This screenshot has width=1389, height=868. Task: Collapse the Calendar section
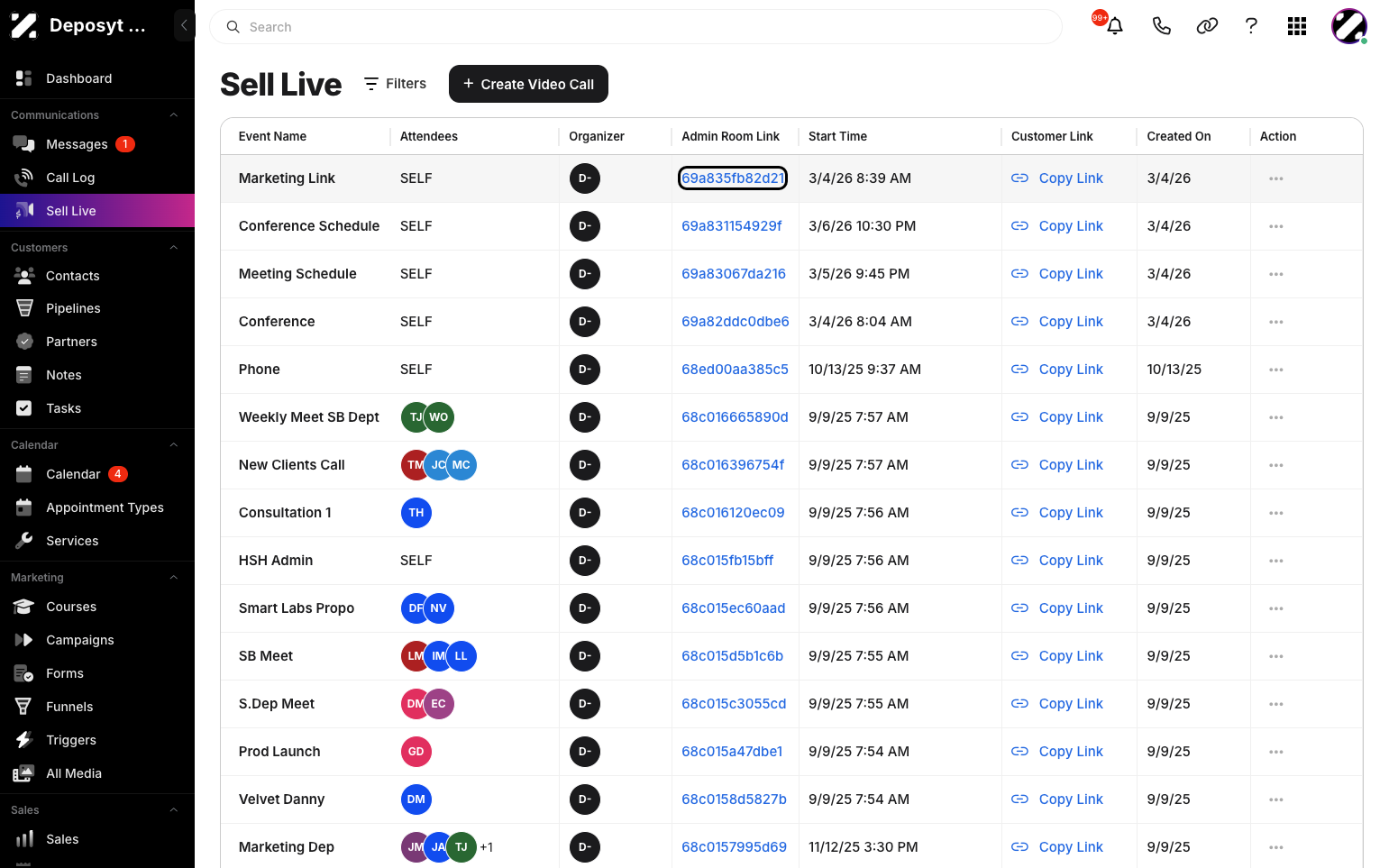coord(174,445)
